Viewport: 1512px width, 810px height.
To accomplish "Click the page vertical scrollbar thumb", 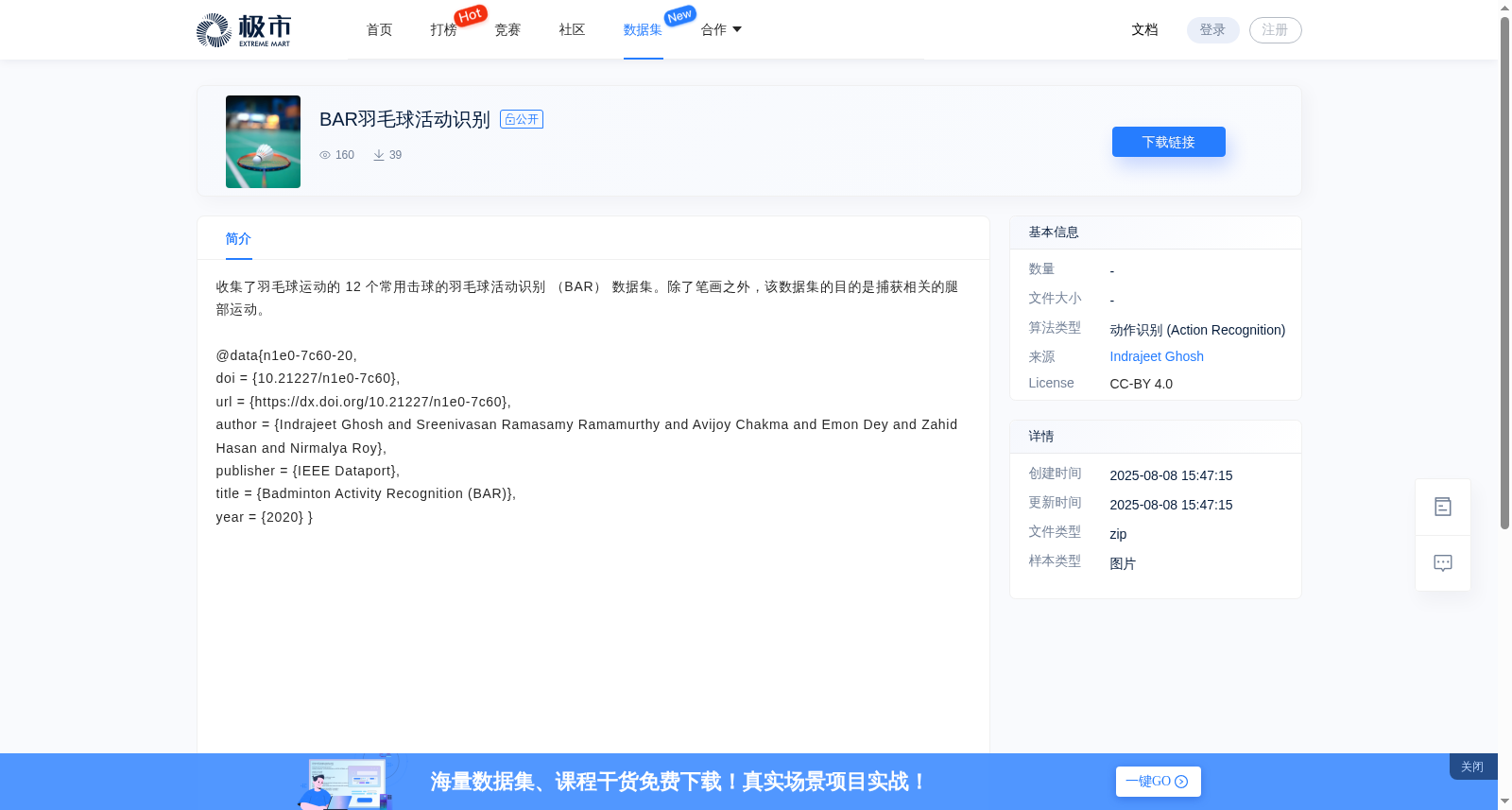I will point(1505,272).
